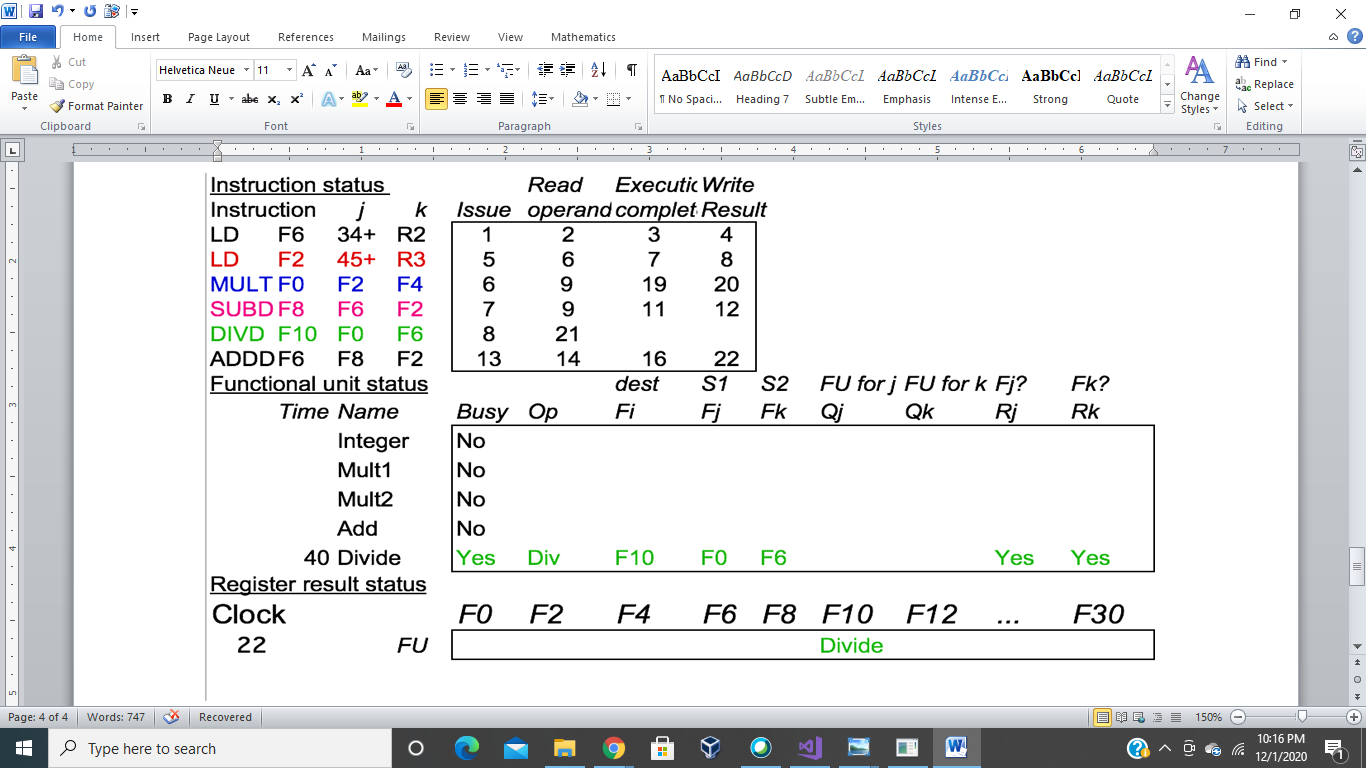Toggle Bold formatting
Image resolution: width=1366 pixels, height=768 pixels.
[167, 99]
